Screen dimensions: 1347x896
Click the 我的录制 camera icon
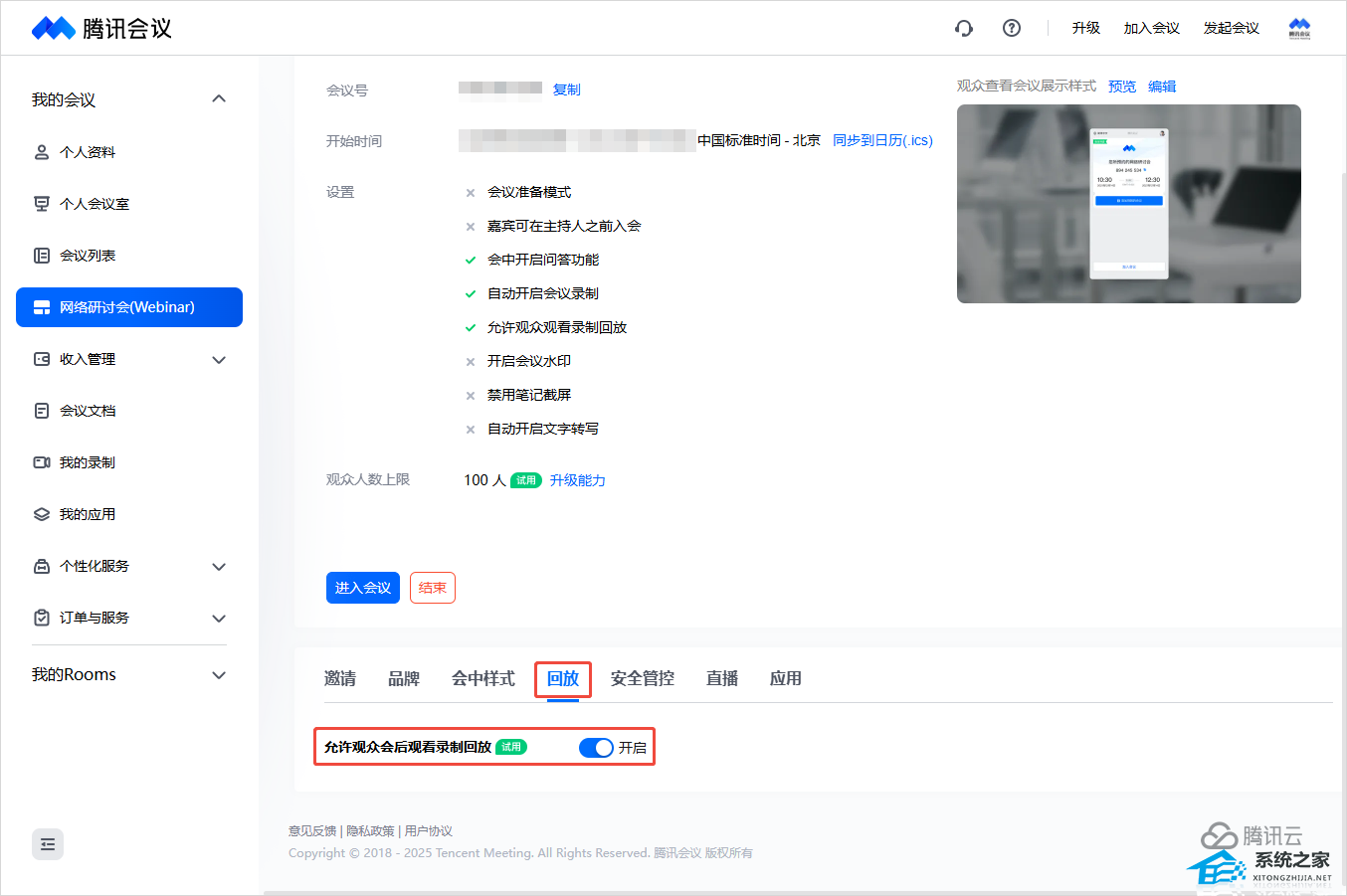(x=42, y=462)
